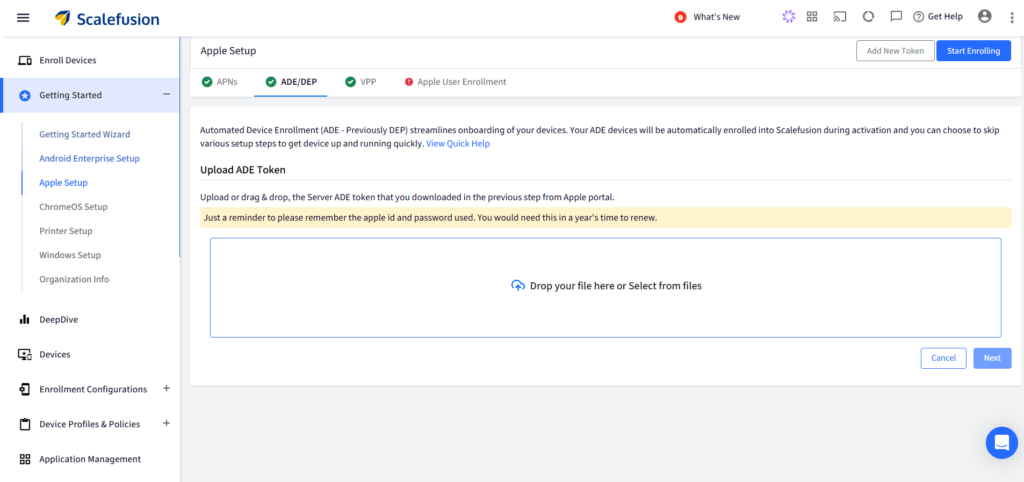The height and width of the screenshot is (482, 1024).
Task: Open Enrollment Configurations menu item
Action: point(93,389)
